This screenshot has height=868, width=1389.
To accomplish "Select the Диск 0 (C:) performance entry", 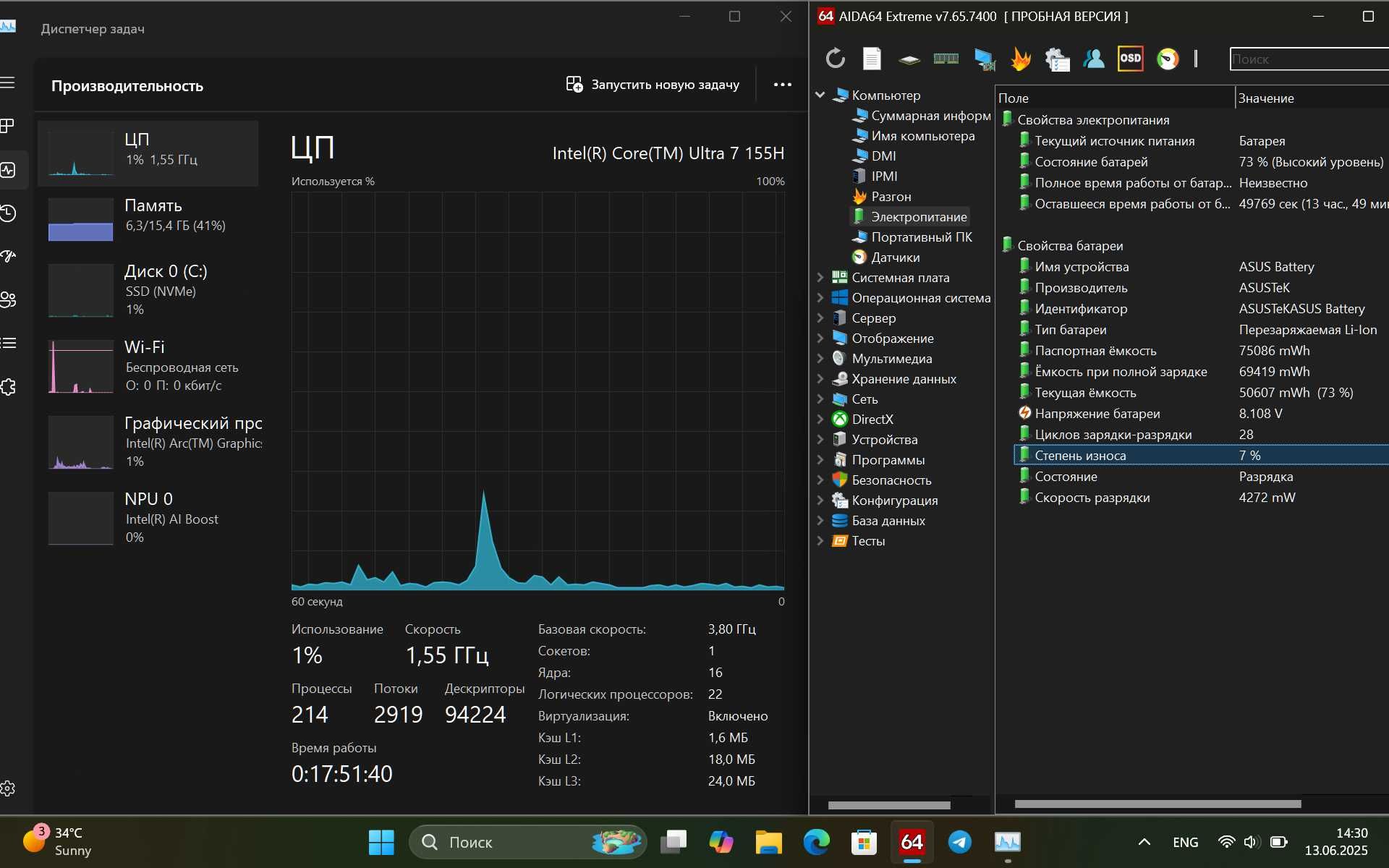I will pos(148,289).
